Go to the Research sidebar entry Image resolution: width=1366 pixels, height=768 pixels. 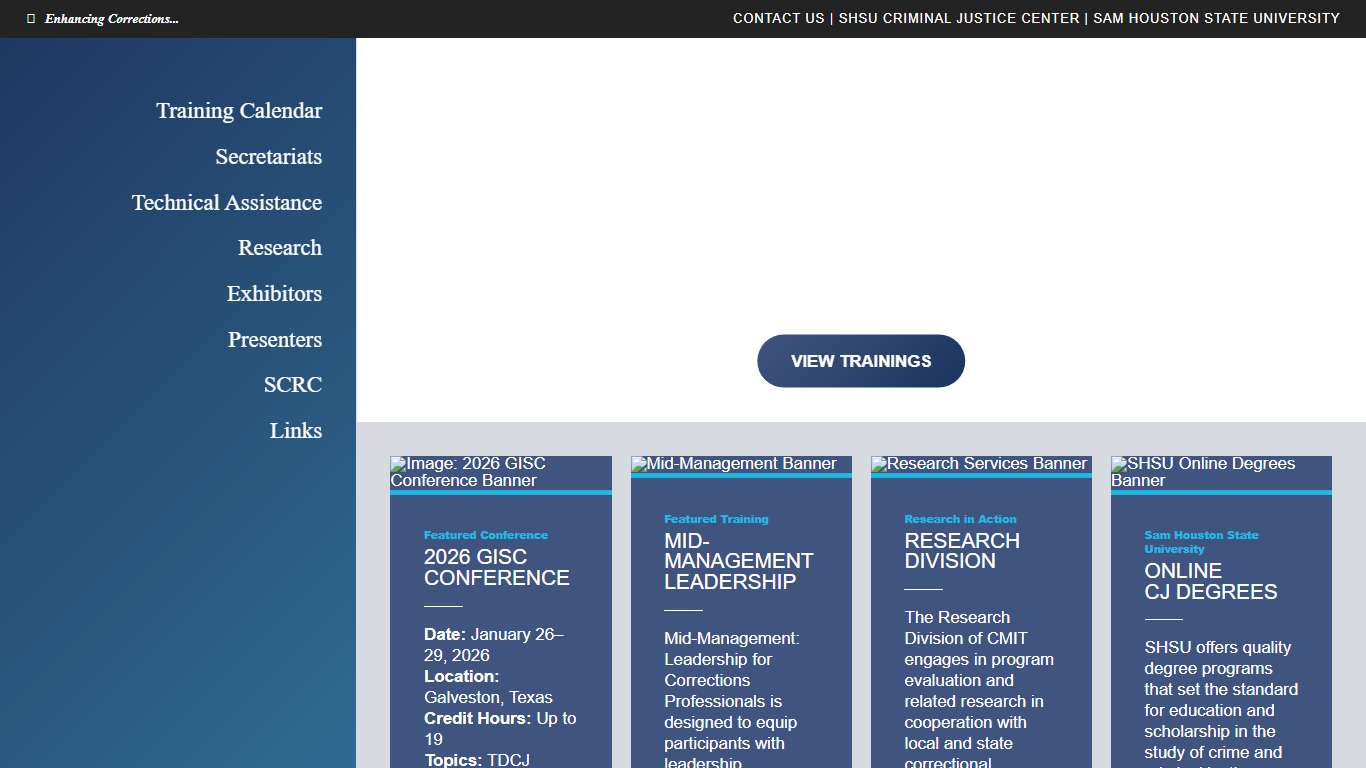tap(280, 248)
